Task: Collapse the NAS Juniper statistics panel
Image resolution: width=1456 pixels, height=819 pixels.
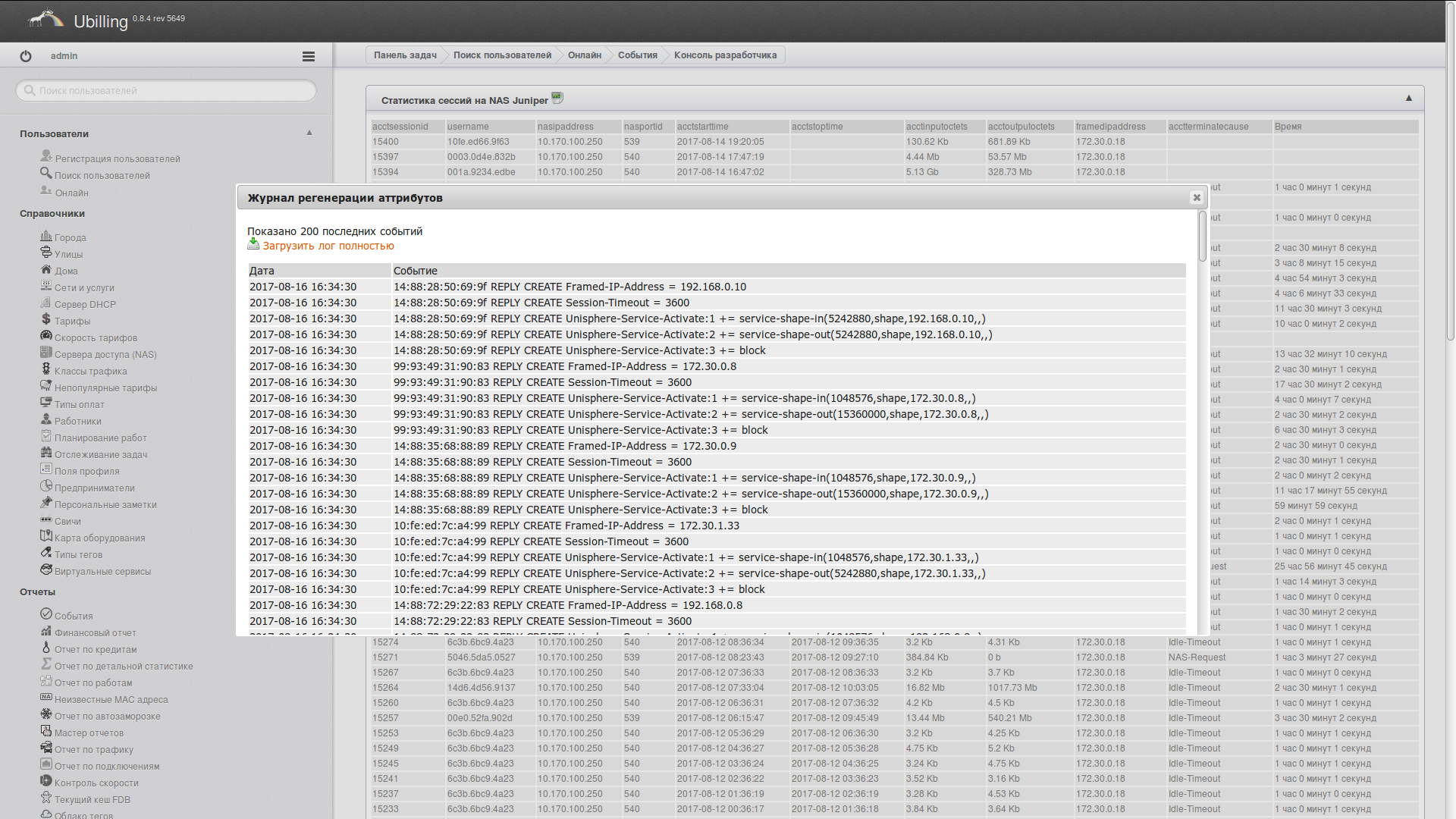Action: [x=1408, y=98]
